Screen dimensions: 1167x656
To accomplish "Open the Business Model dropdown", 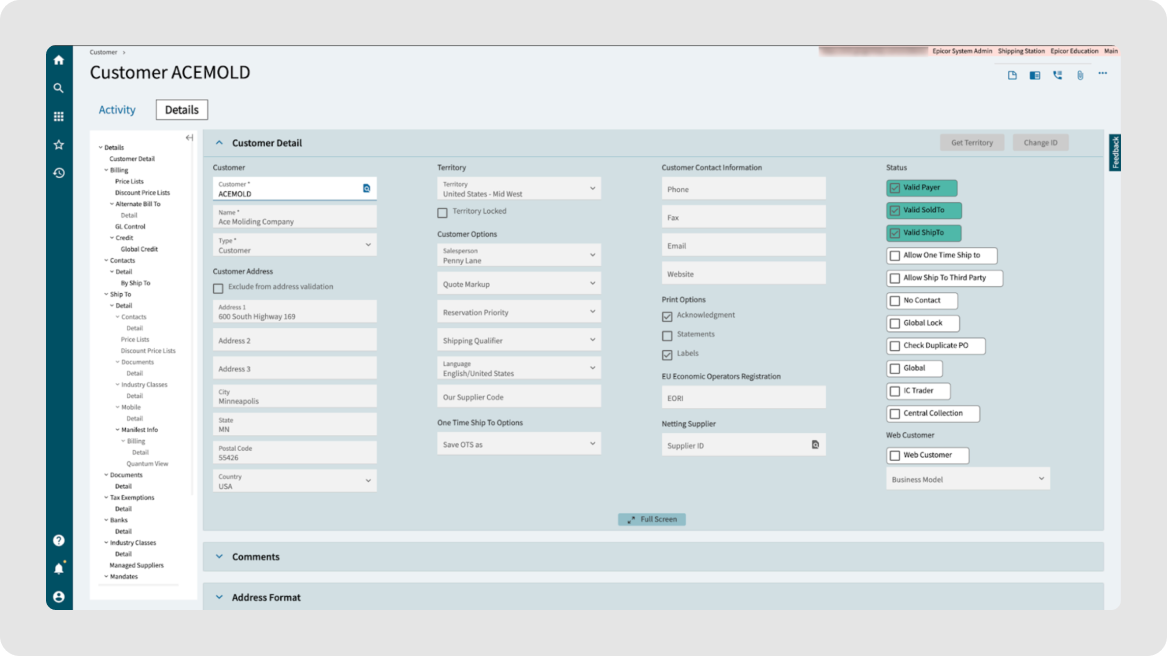I will 1043,478.
